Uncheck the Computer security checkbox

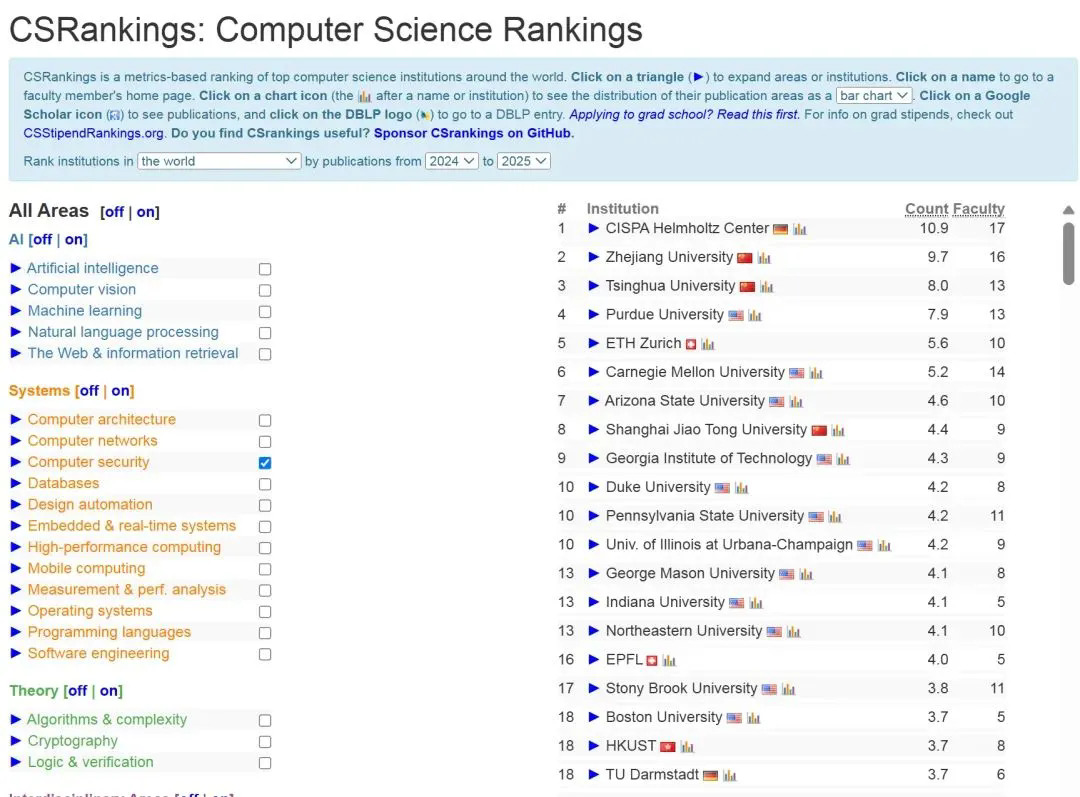[265, 463]
